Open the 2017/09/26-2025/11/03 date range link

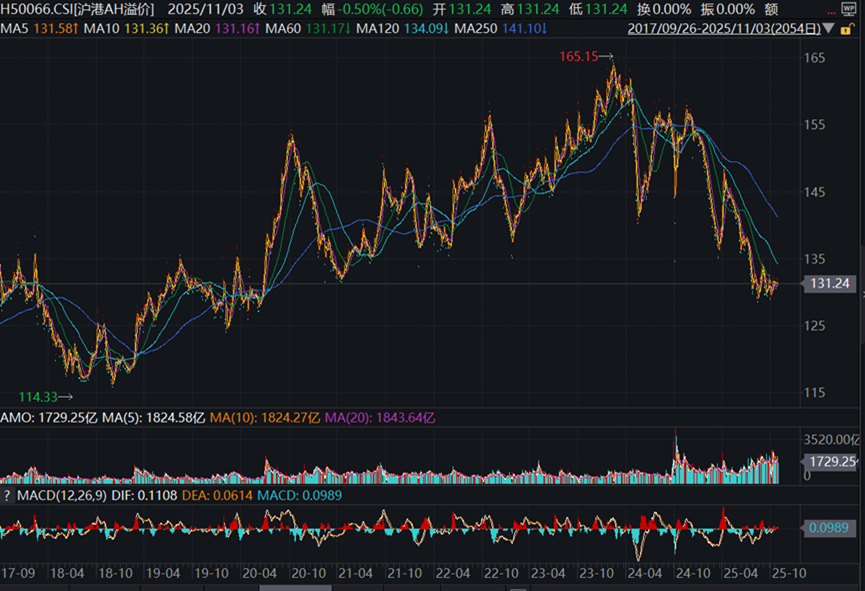pyautogui.click(x=724, y=29)
